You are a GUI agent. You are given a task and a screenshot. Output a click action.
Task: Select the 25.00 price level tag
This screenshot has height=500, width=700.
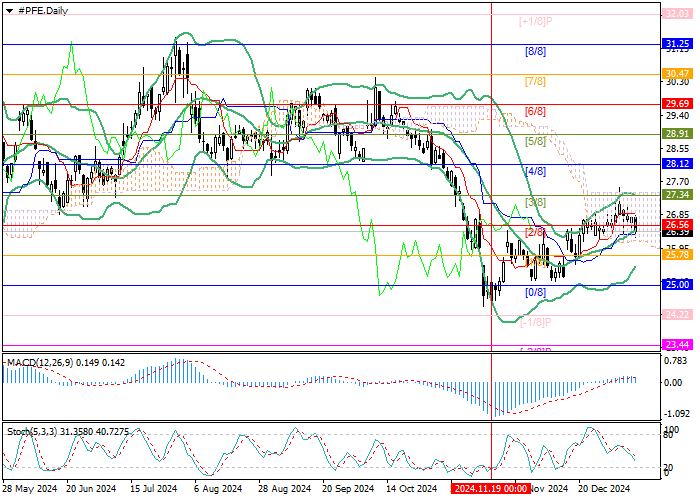coord(677,285)
